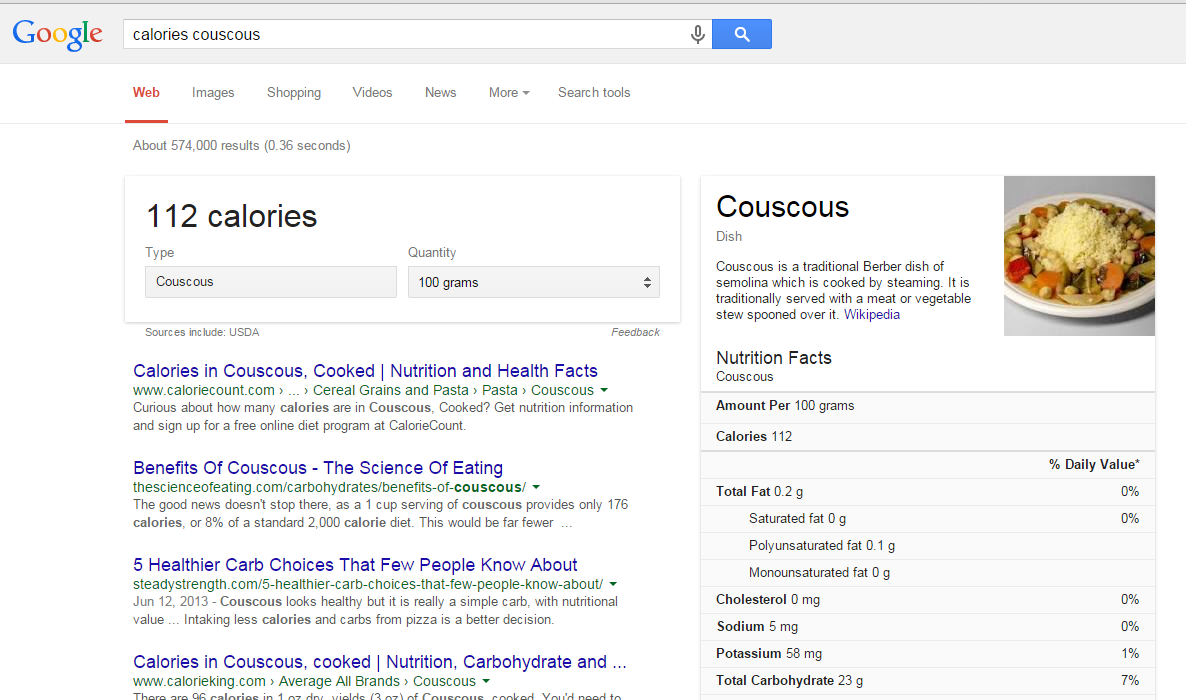Expand arrow next to calorieking.com URL
This screenshot has height=700, width=1186.
tap(486, 681)
